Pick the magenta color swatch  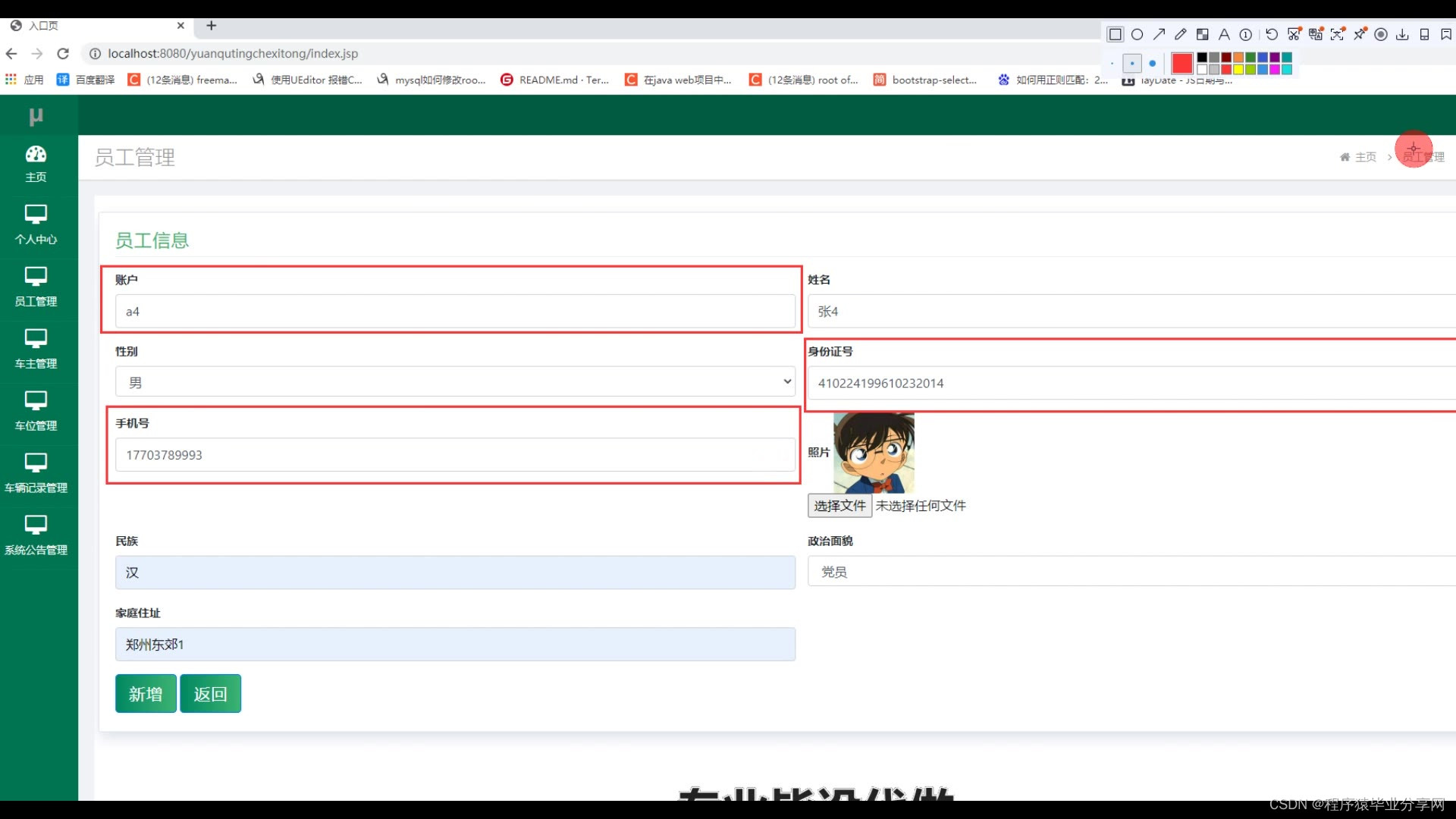tap(1275, 69)
